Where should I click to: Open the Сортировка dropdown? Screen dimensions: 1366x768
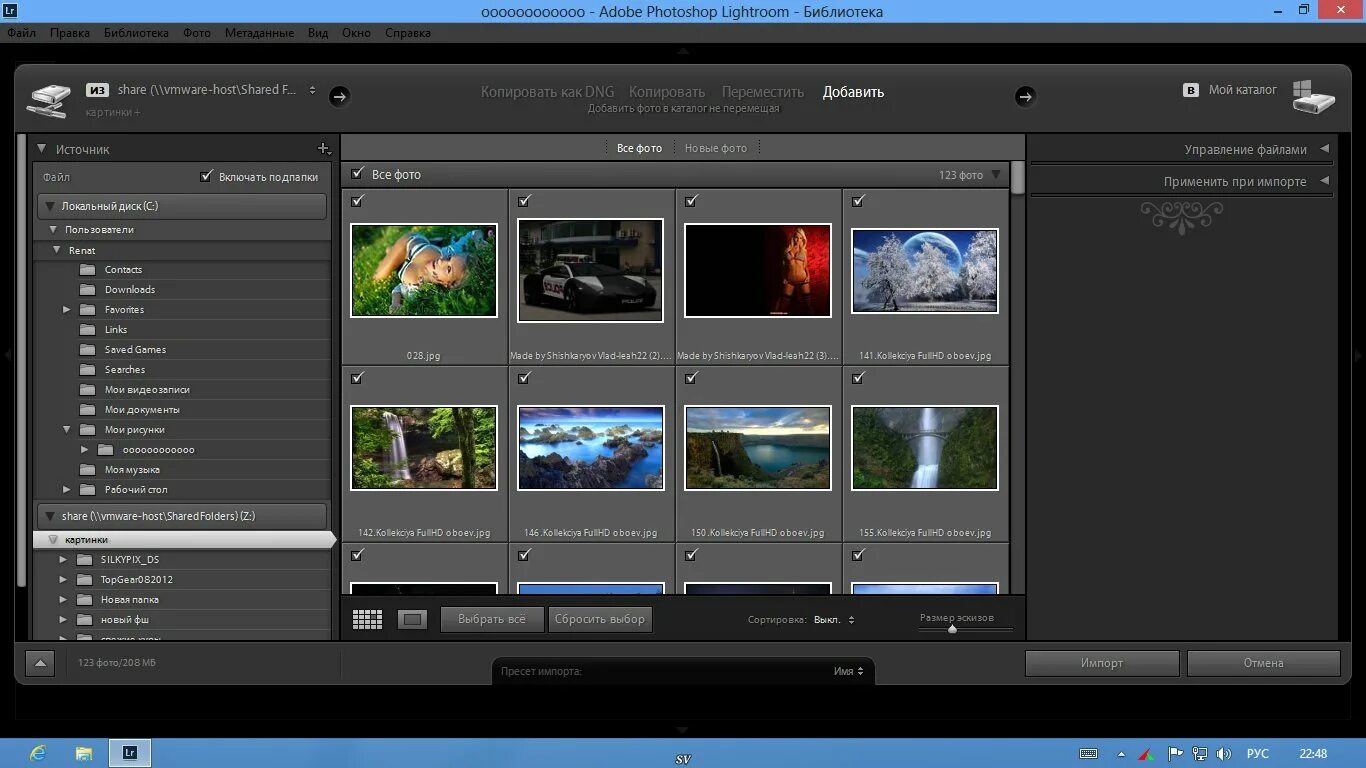[834, 620]
